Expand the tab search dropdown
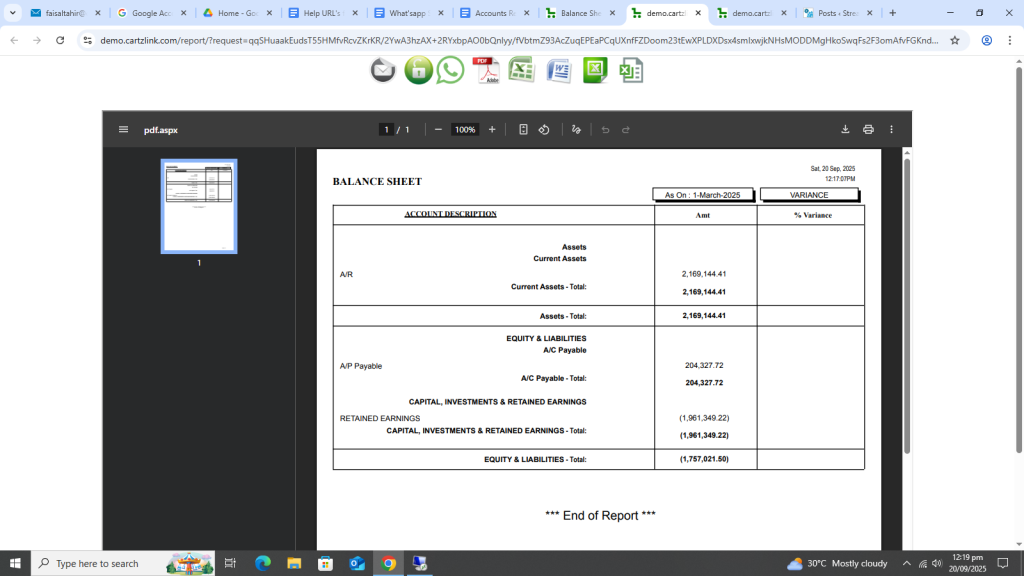This screenshot has height=576, width=1024. [x=12, y=13]
